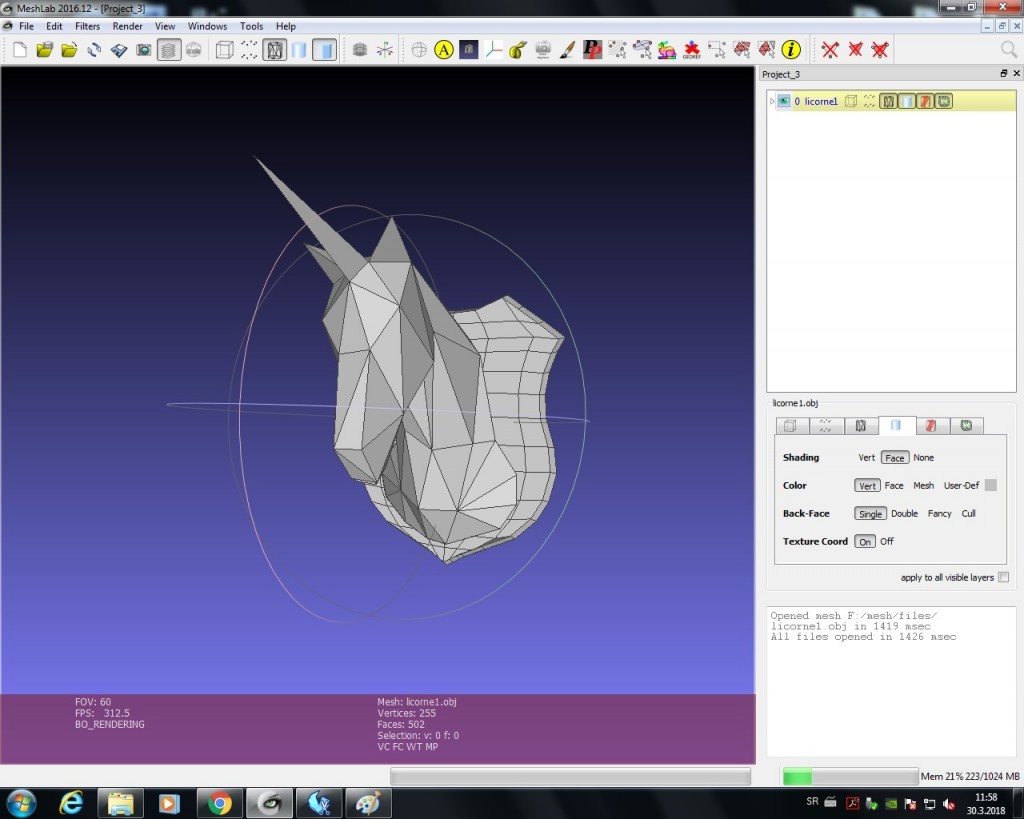This screenshot has width=1024, height=819.
Task: Set Shading to None
Action: coord(923,457)
